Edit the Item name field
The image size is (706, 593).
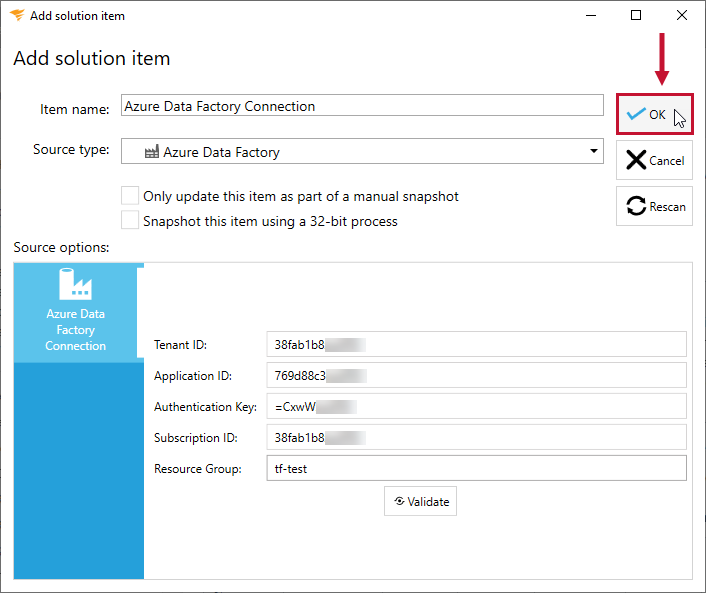pos(362,105)
